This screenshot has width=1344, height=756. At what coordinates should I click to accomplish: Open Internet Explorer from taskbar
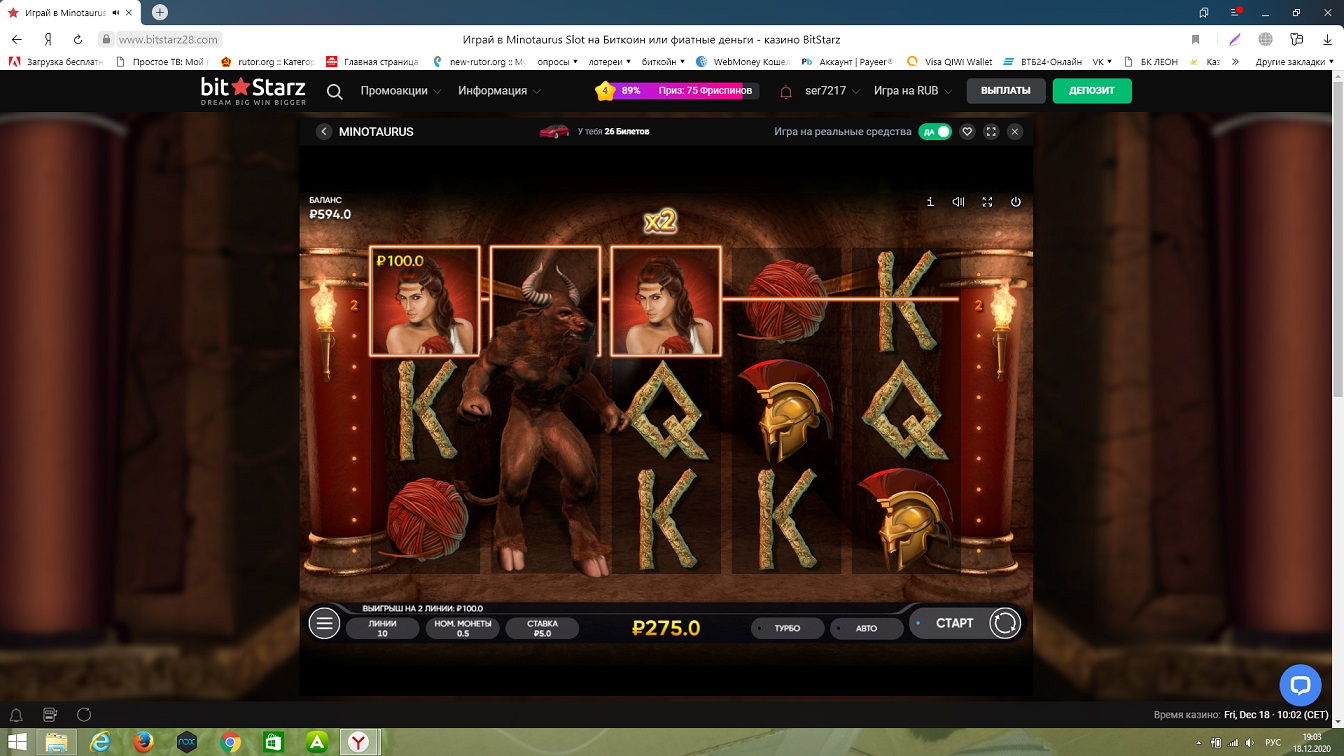101,742
